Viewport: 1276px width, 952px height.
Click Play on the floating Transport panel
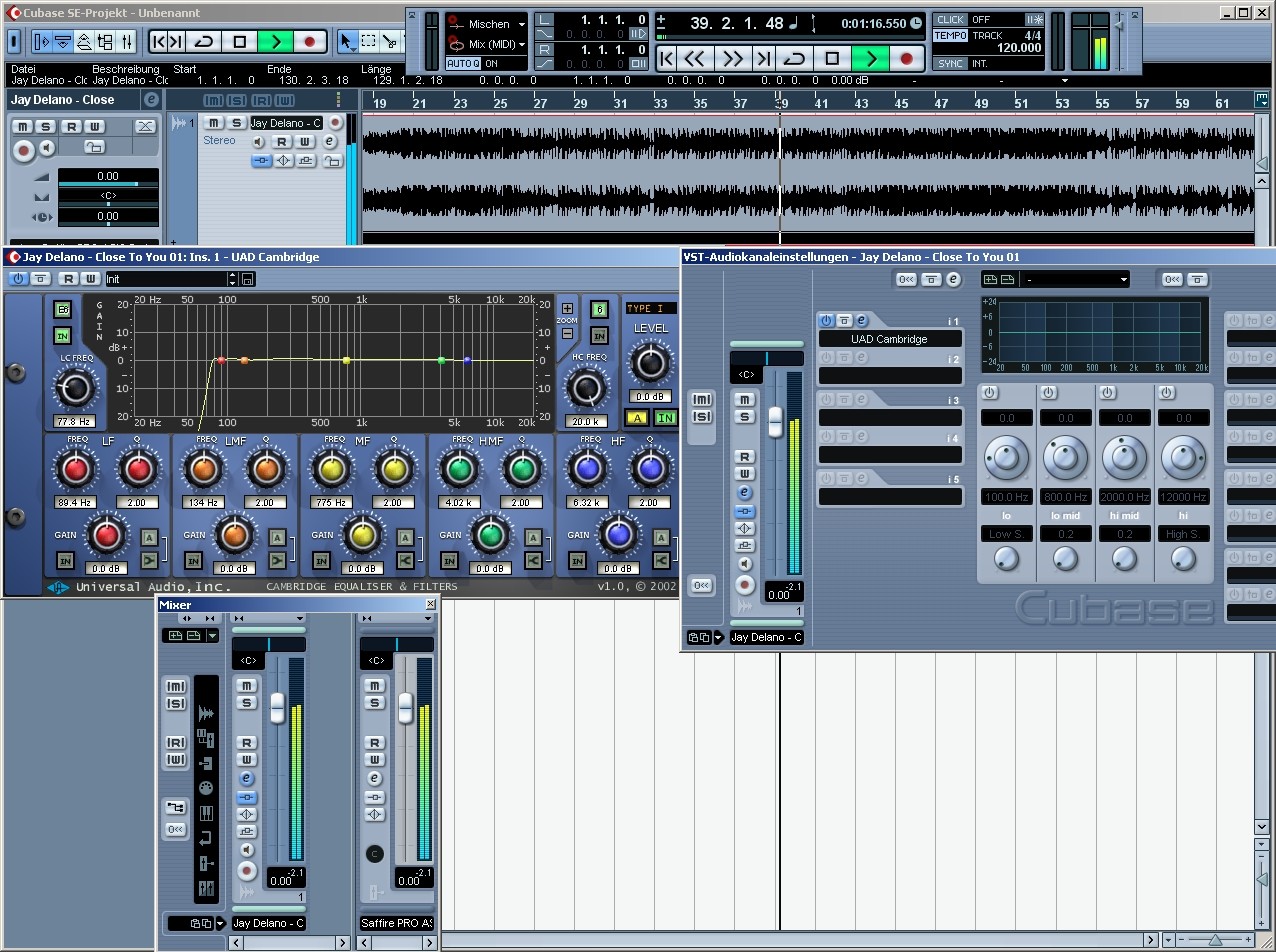871,59
